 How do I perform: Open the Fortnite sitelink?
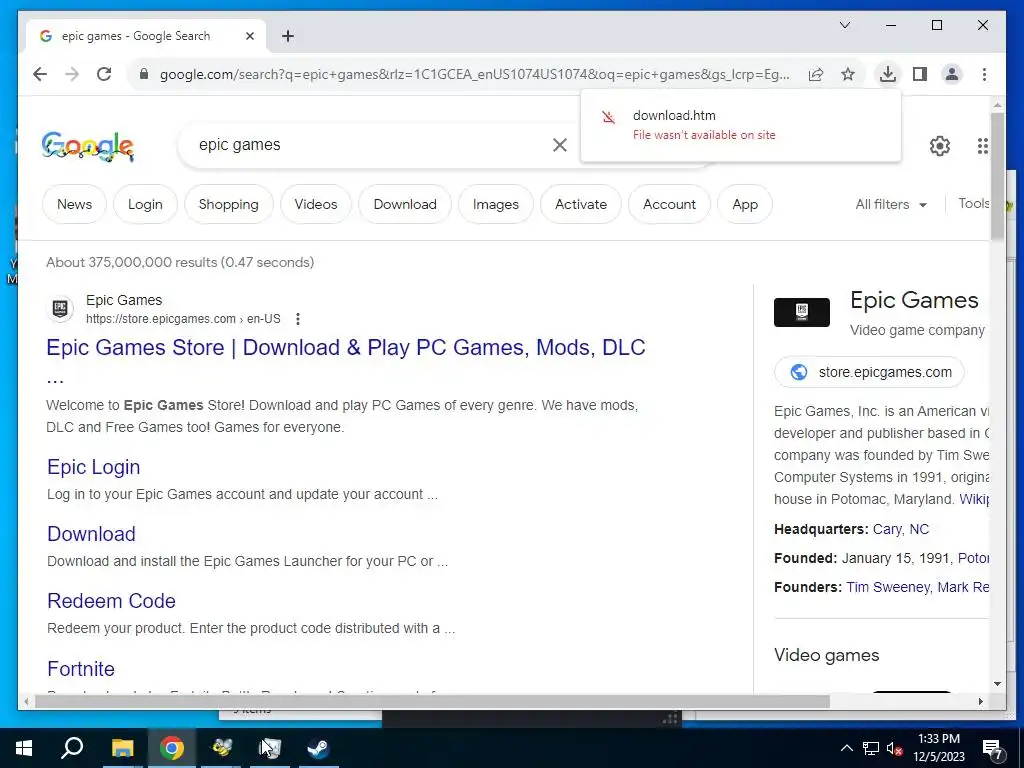tap(81, 669)
